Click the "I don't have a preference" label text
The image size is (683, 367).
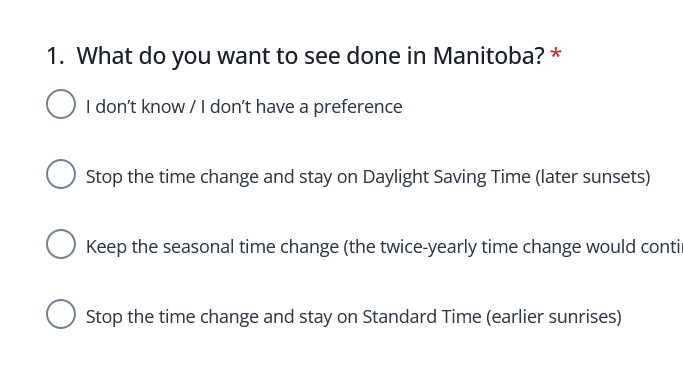coord(301,107)
